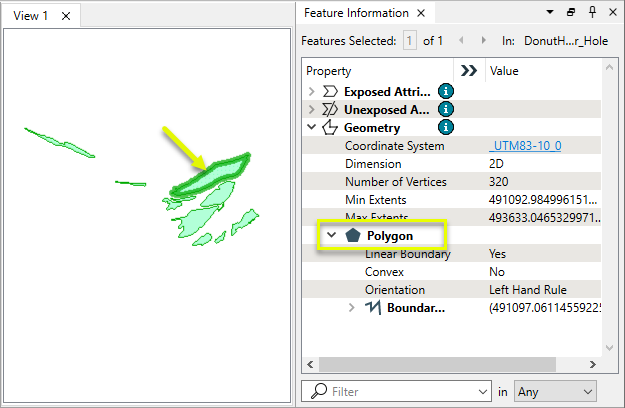The image size is (625, 408).
Task: Open the _UTM83-10_0 coordinate system link
Action: 525,146
